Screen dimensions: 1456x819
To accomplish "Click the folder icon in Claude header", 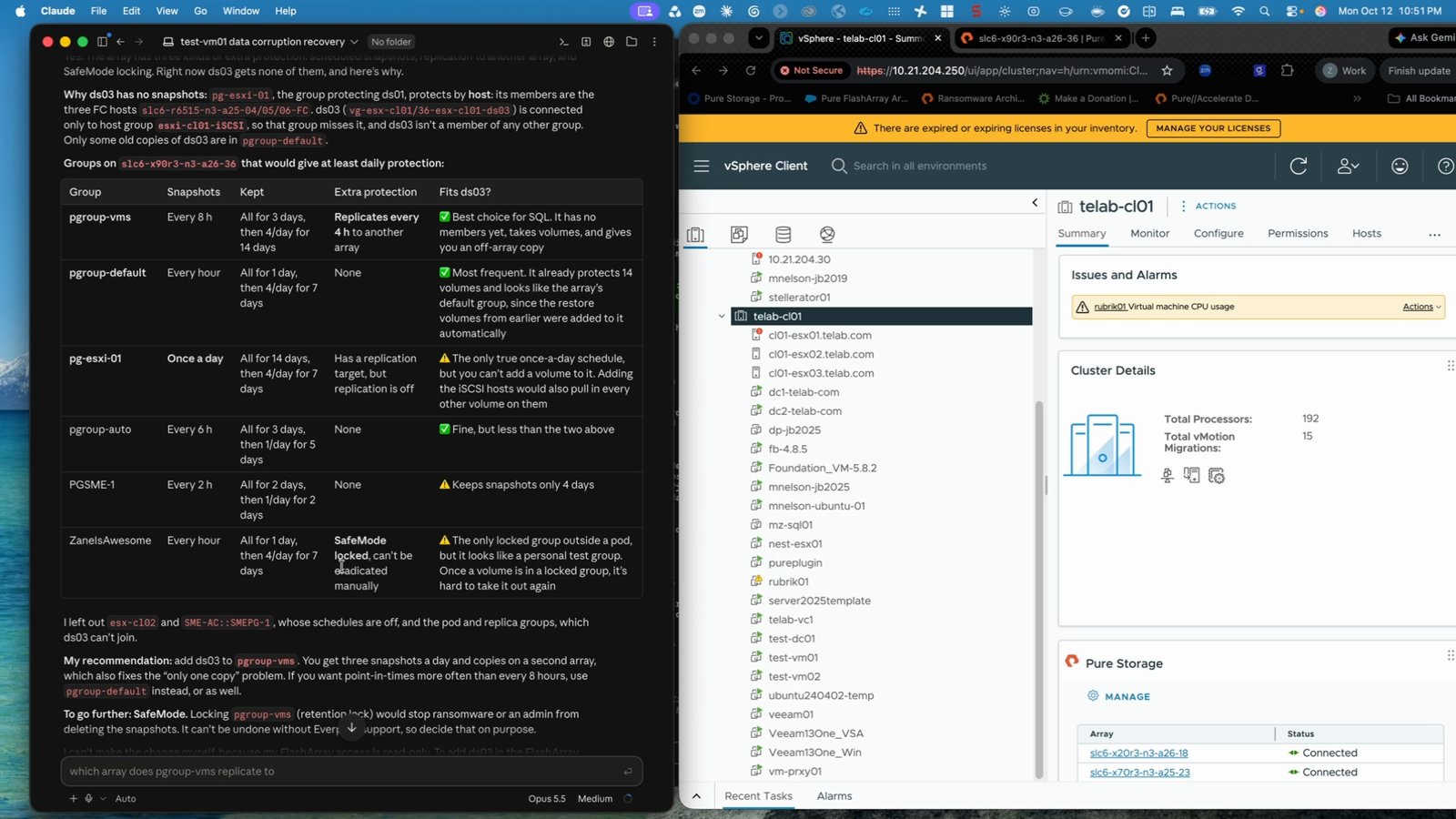I will pyautogui.click(x=632, y=42).
